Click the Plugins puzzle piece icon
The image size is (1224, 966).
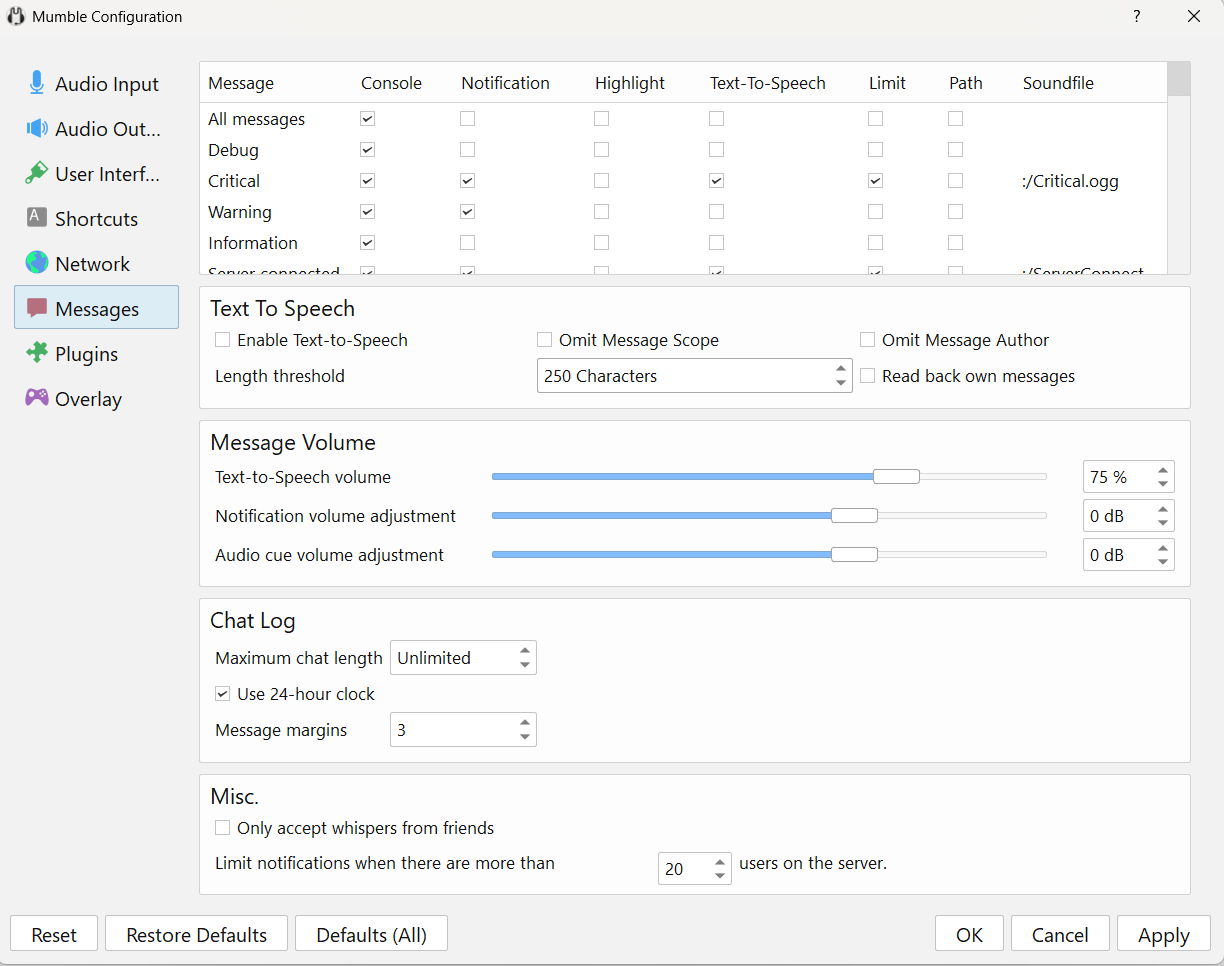pos(37,353)
